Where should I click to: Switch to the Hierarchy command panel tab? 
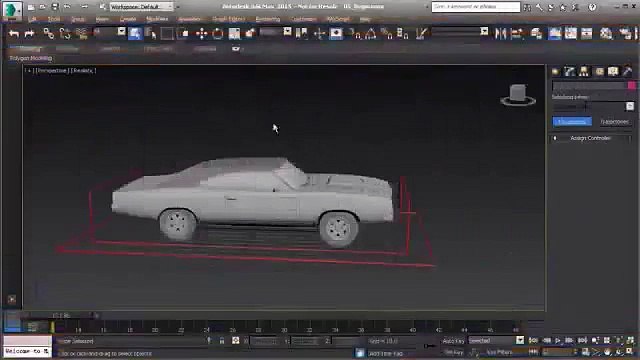pos(584,72)
